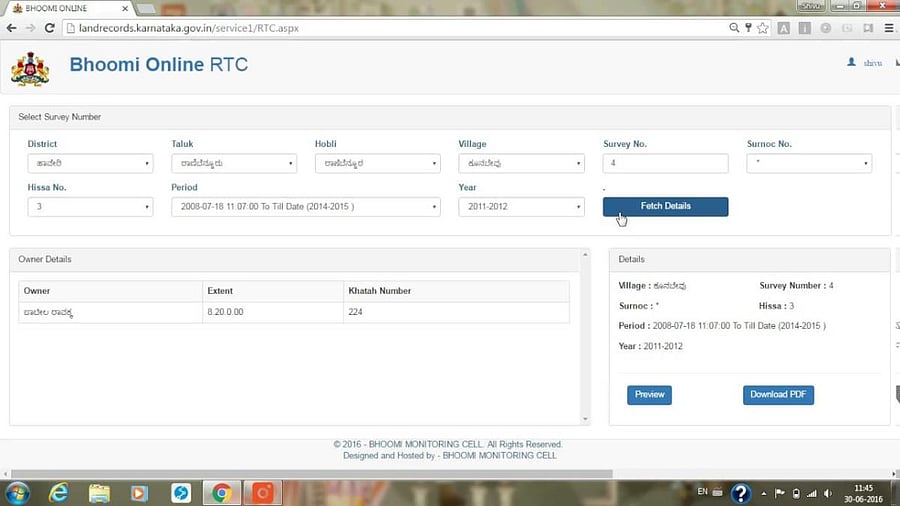
Task: Open the Windows Start menu
Action: tap(18, 493)
